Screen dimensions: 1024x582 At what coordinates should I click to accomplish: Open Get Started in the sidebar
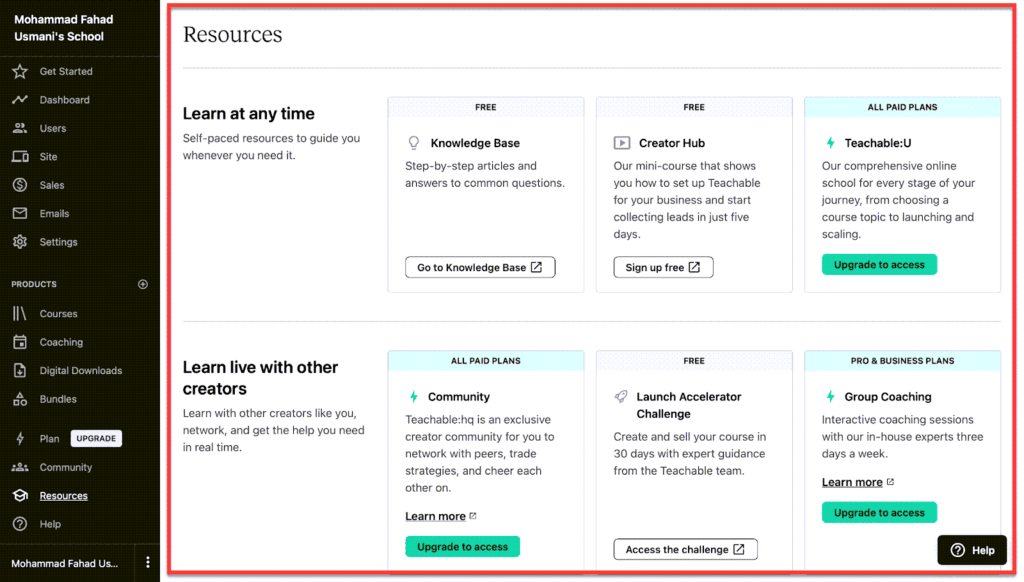point(66,71)
